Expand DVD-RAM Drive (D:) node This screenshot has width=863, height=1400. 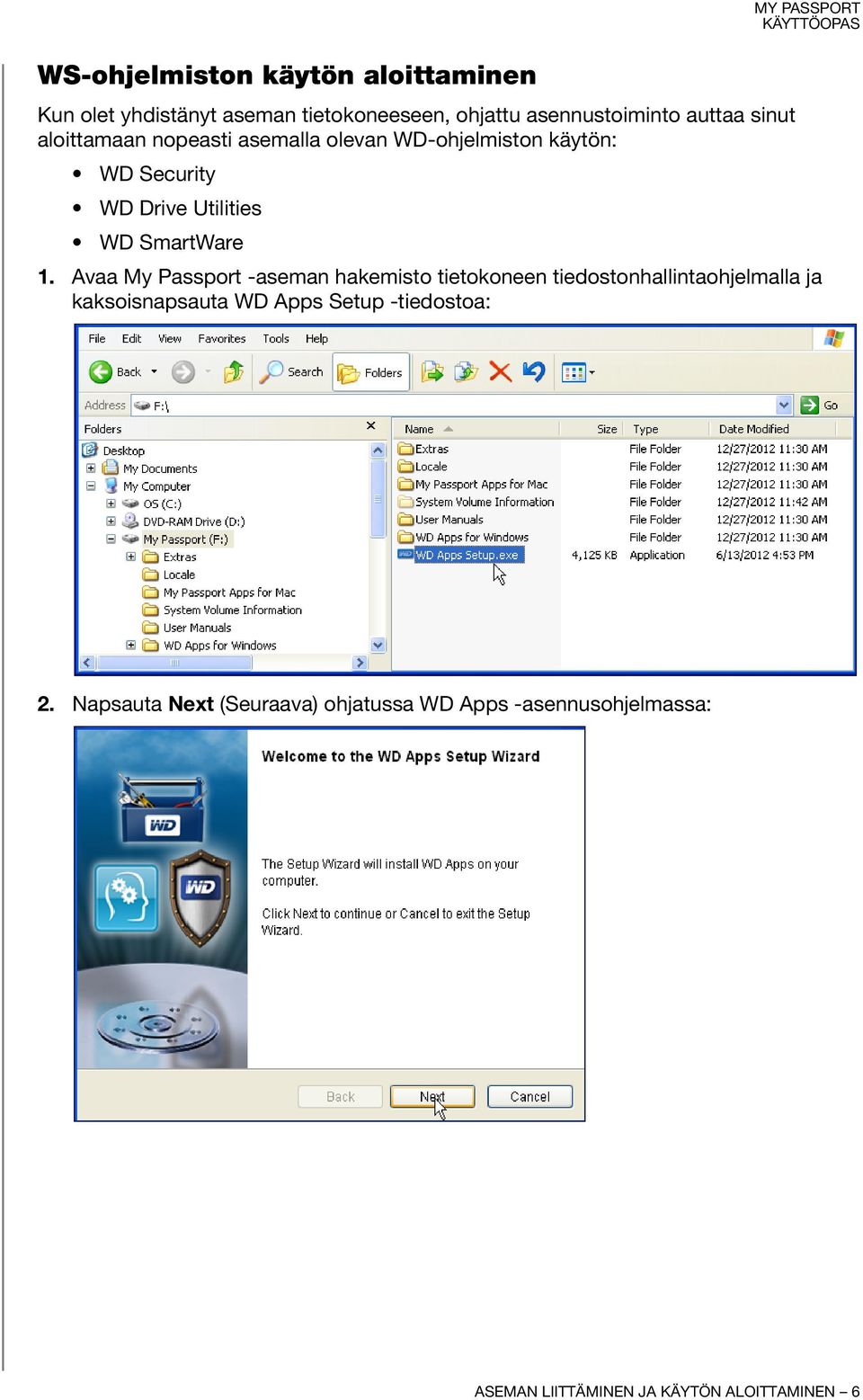111,522
